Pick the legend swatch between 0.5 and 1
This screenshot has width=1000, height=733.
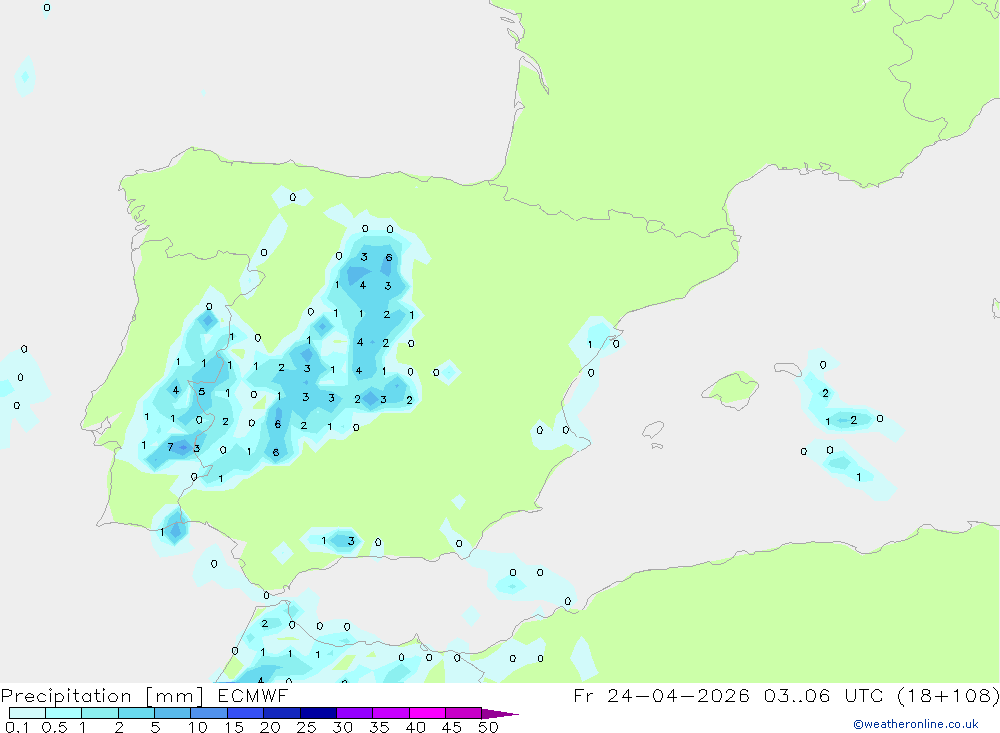click(x=64, y=713)
